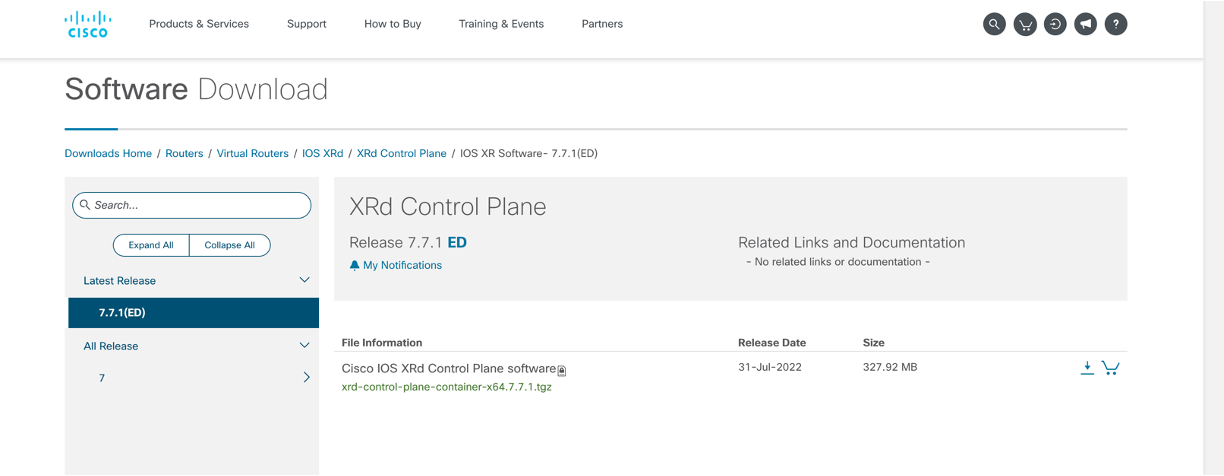The width and height of the screenshot is (1224, 476).
Task: Collapse the All Release section
Action: click(305, 346)
